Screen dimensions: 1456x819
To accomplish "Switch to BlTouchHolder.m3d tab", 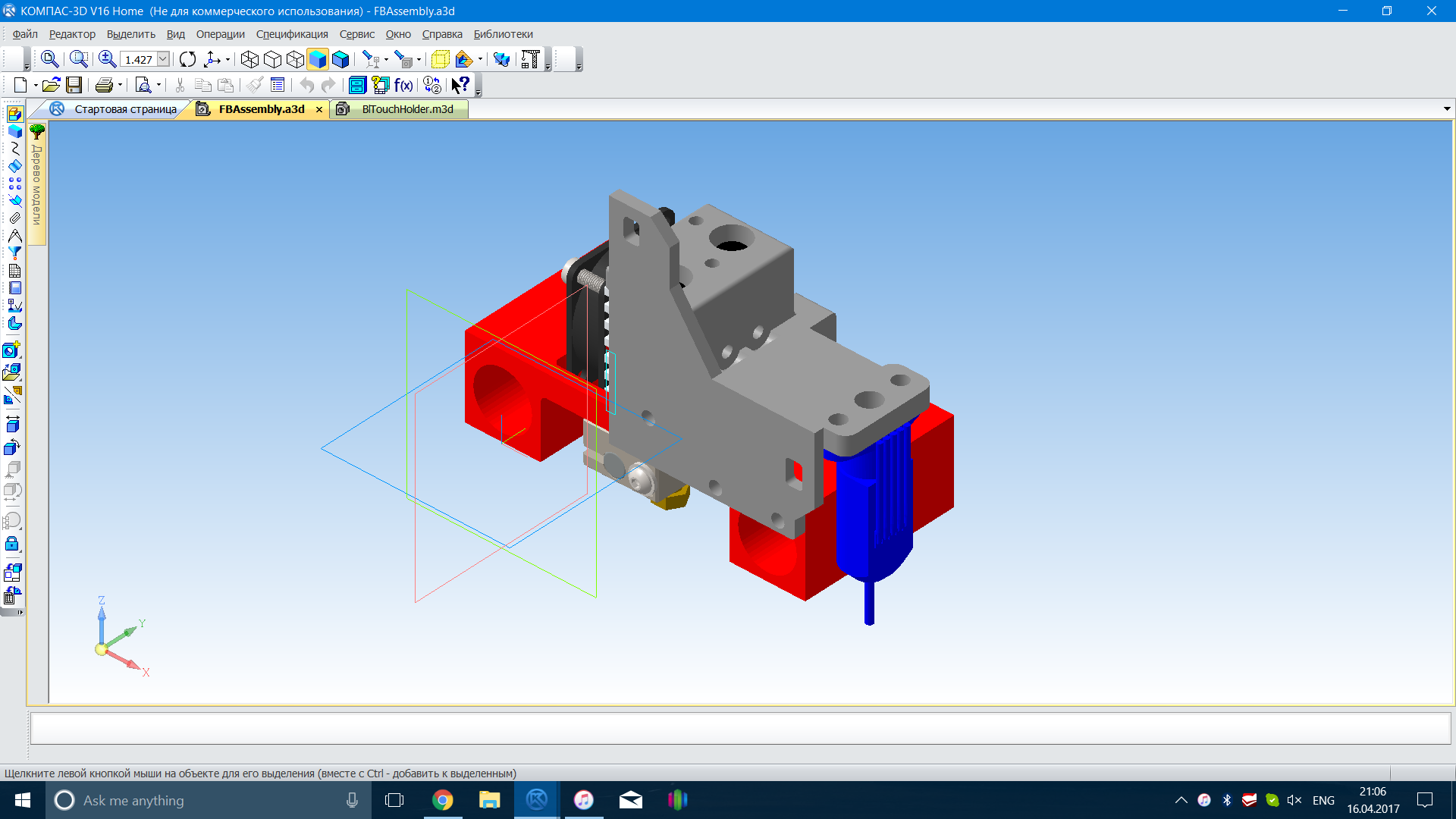I will tap(400, 109).
